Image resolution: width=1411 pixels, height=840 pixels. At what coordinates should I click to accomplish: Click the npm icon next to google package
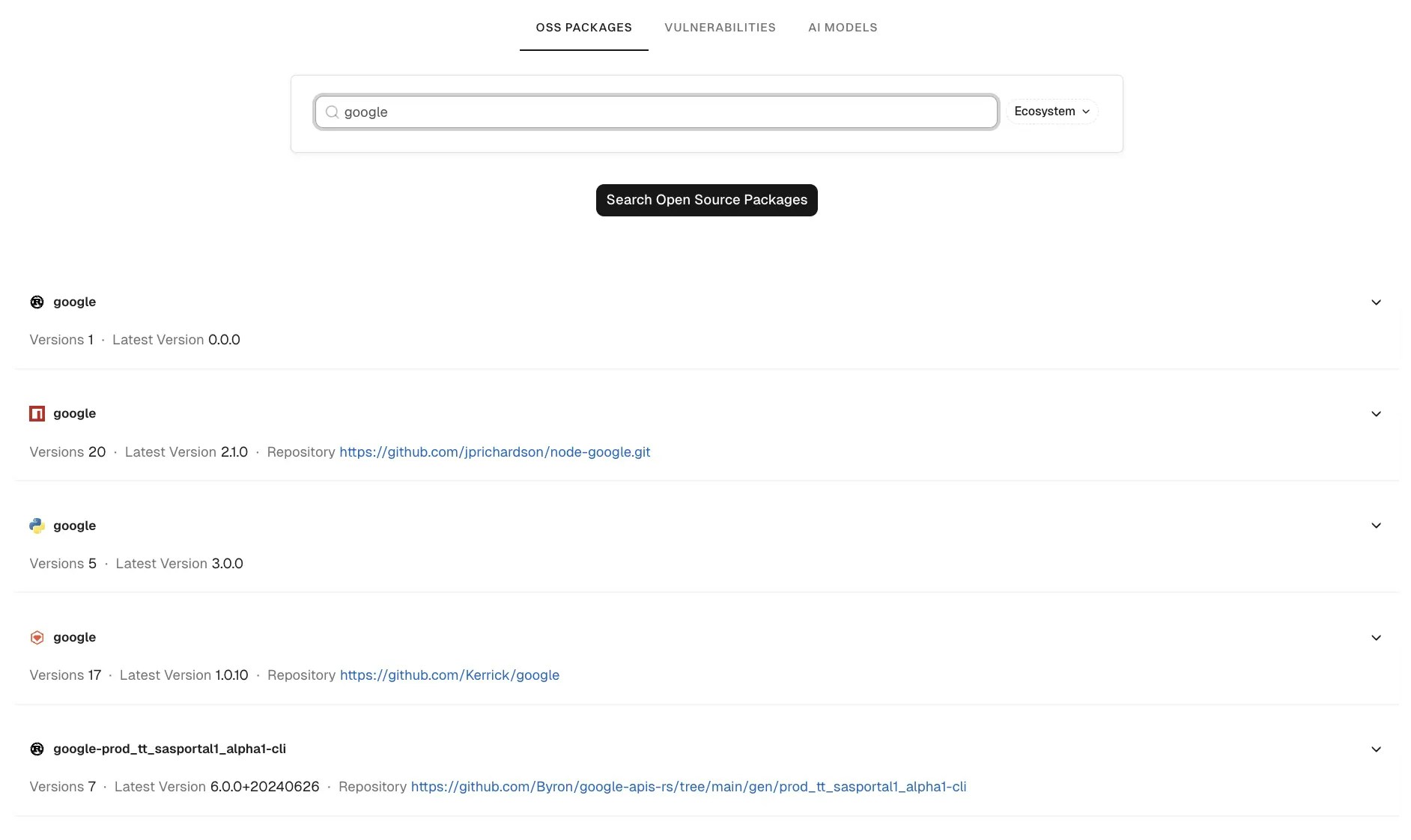(x=37, y=413)
